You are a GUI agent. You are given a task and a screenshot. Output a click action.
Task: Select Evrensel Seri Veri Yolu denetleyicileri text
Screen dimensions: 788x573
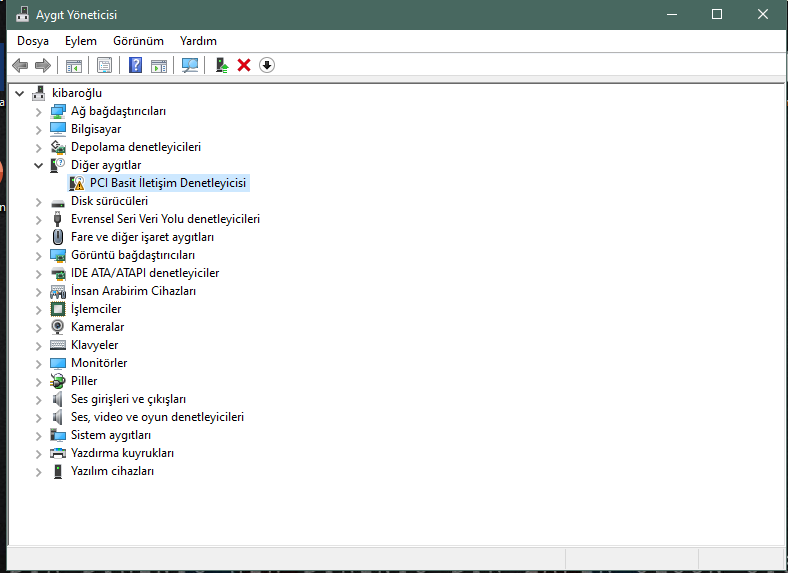pyautogui.click(x=165, y=219)
